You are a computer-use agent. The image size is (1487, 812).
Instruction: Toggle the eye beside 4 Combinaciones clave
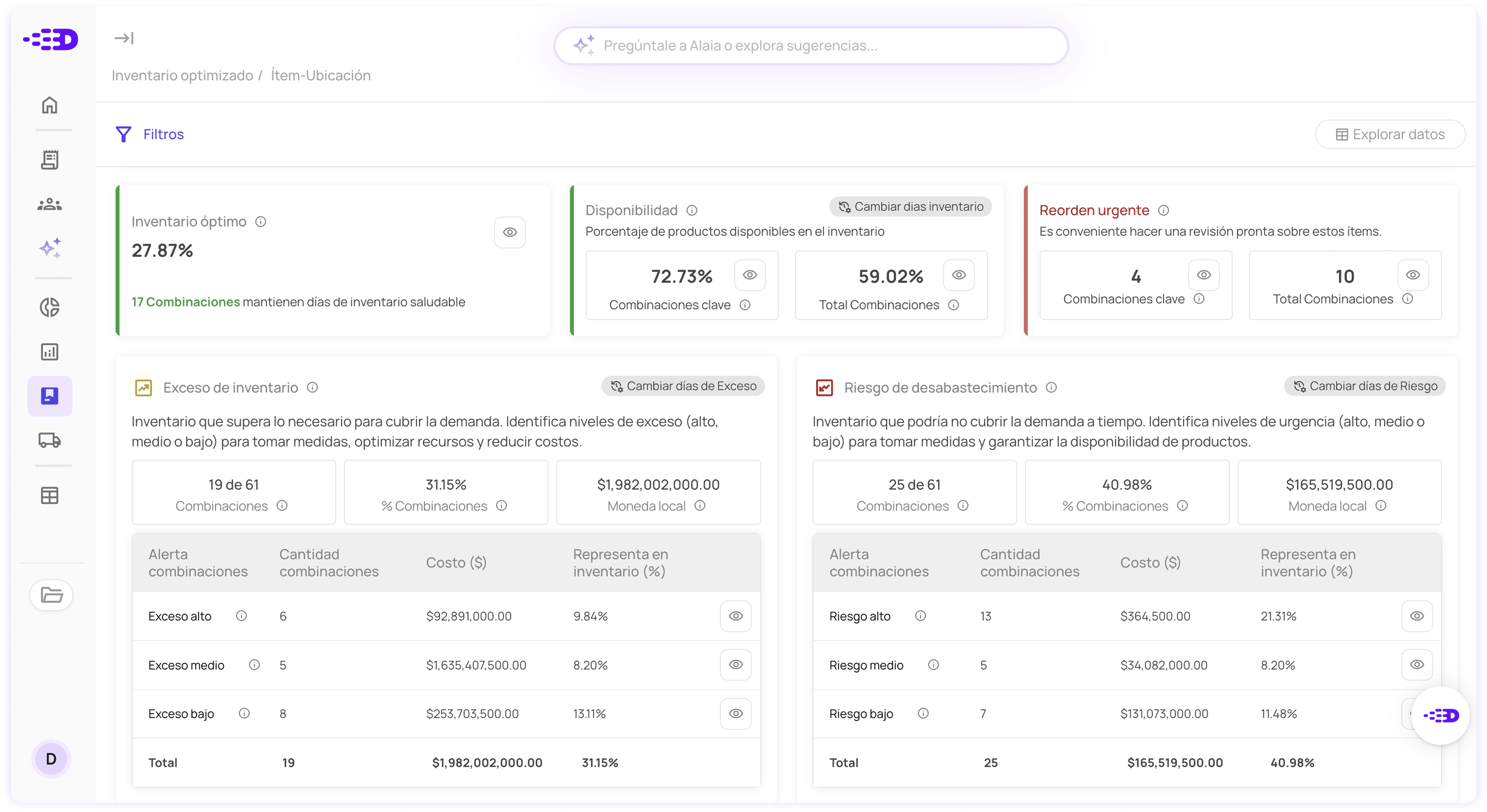click(x=1204, y=275)
